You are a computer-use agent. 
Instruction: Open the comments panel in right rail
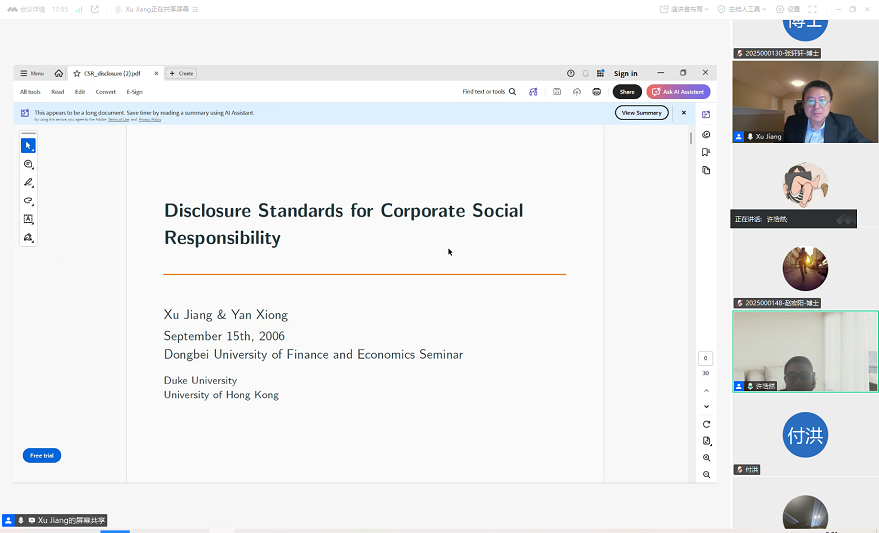coord(706,135)
